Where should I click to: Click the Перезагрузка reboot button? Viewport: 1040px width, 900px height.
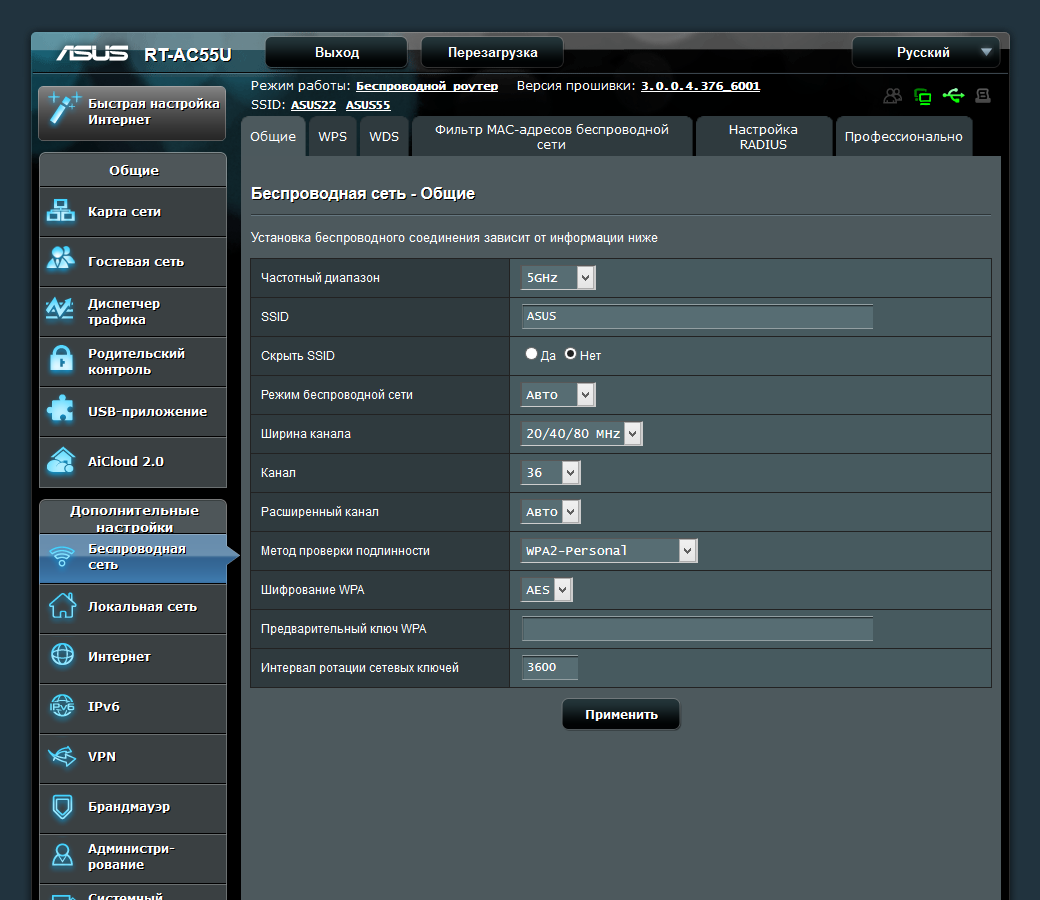coord(492,53)
